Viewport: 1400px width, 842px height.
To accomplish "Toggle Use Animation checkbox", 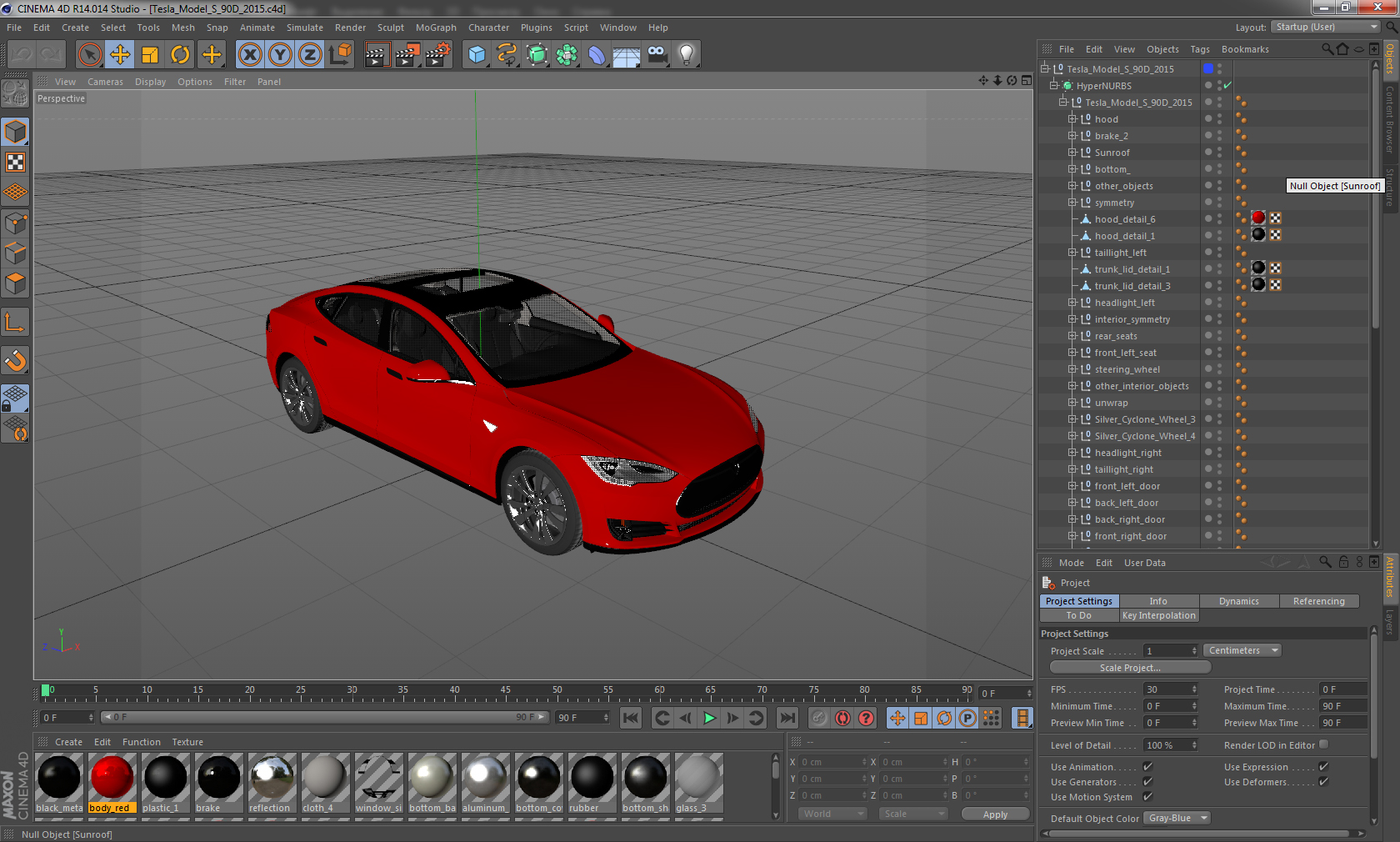I will [x=1148, y=767].
